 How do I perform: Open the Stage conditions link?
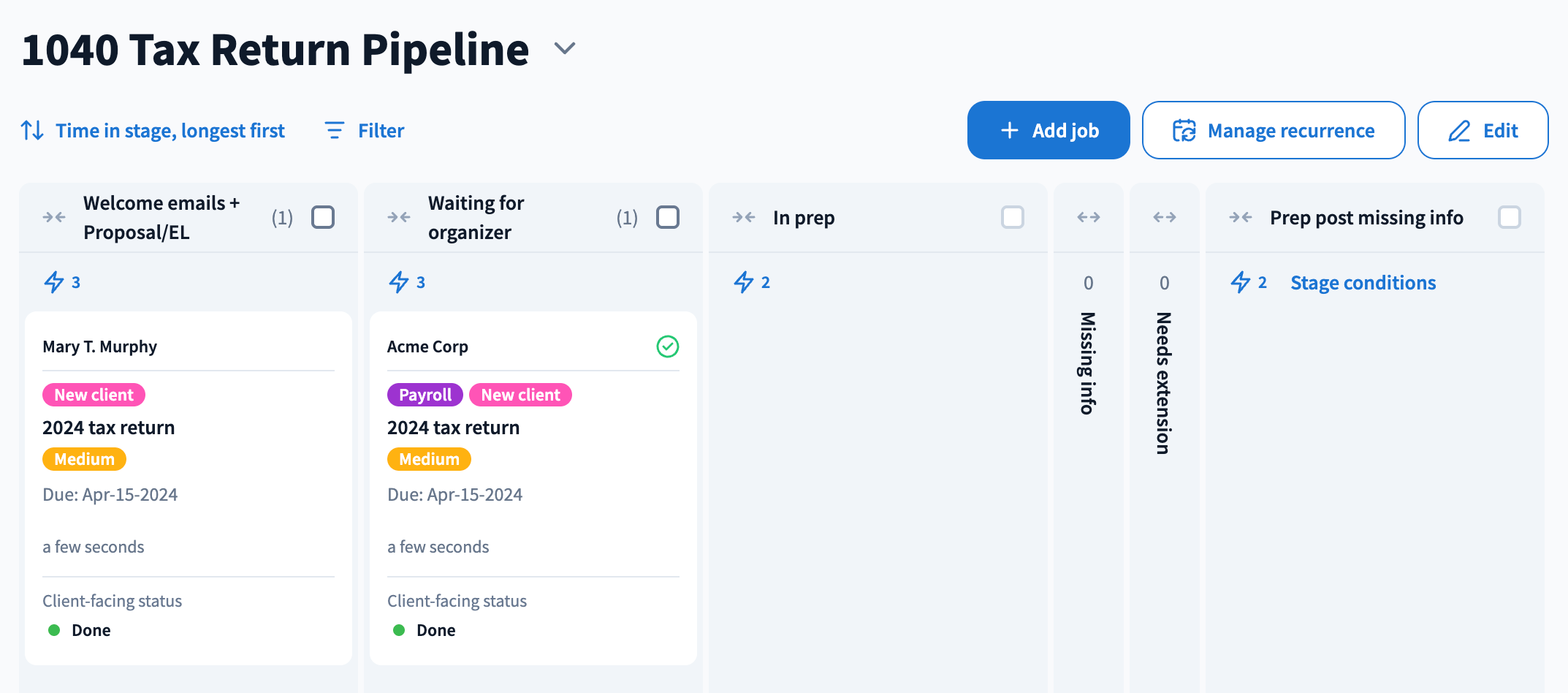1363,283
